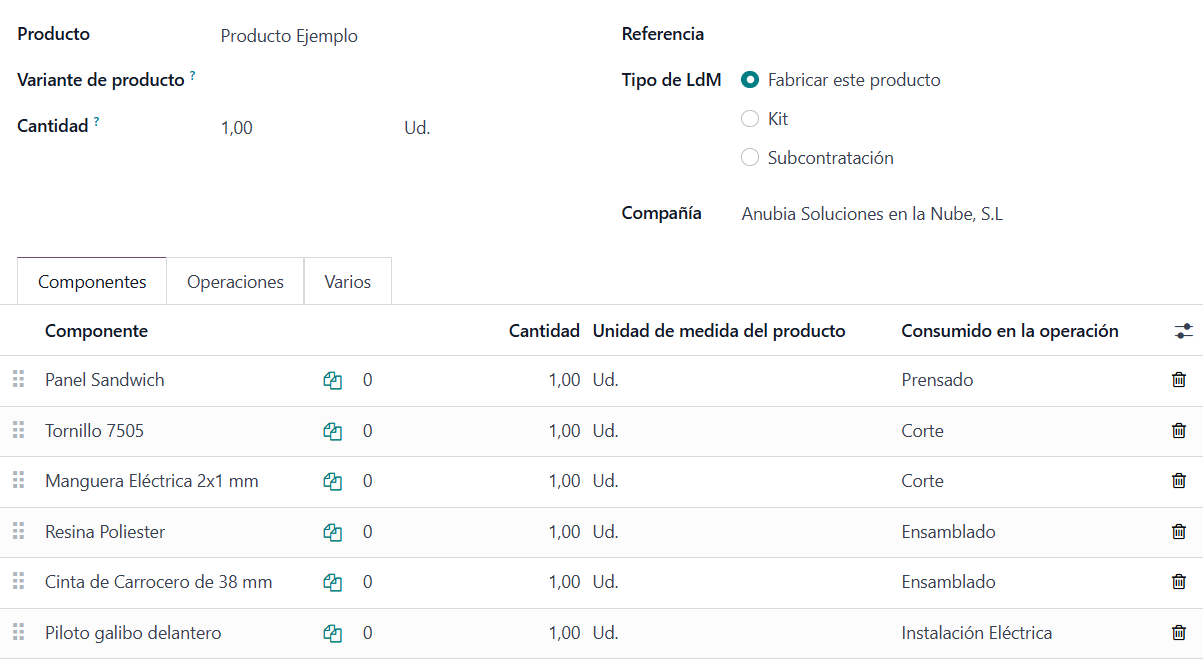The height and width of the screenshot is (672, 1203).
Task: Delete the Manguera Eléctrica 2x1 mm row
Action: (1179, 481)
